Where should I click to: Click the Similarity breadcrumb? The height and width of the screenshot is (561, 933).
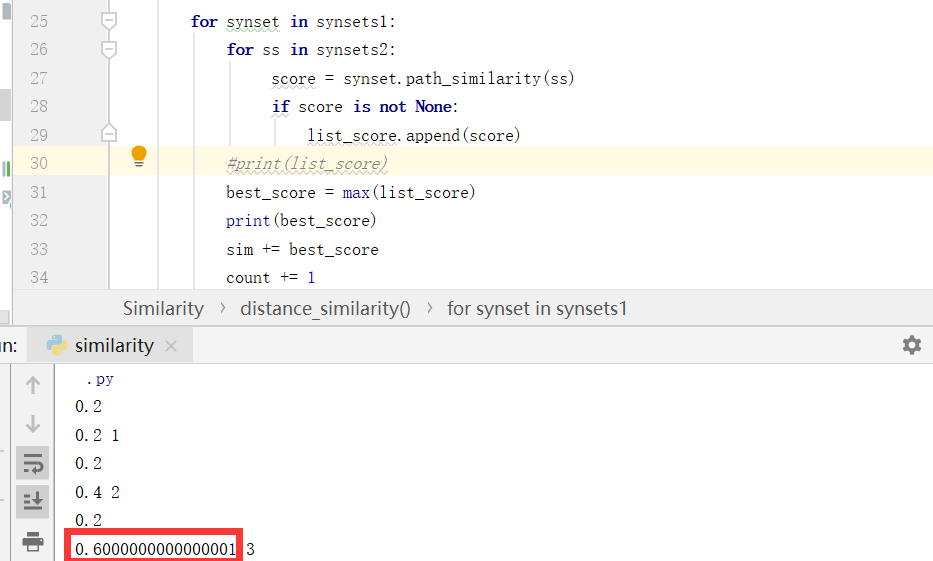(x=163, y=308)
